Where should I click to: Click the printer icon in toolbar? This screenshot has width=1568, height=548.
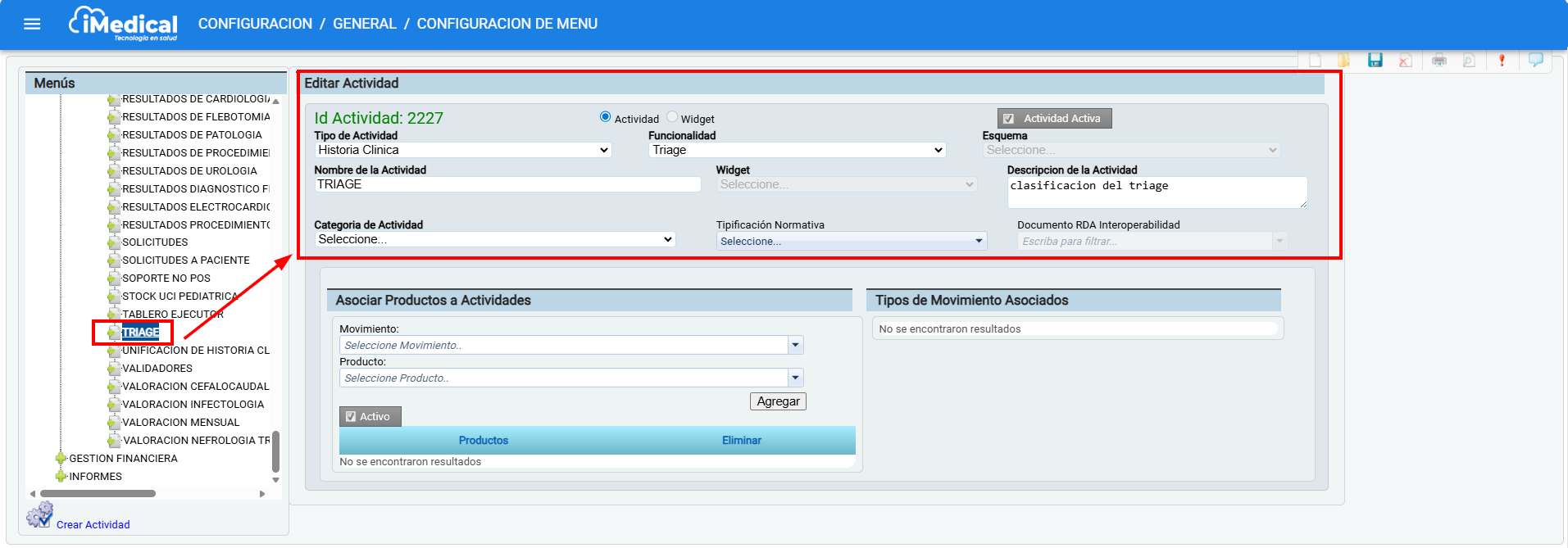(1439, 60)
